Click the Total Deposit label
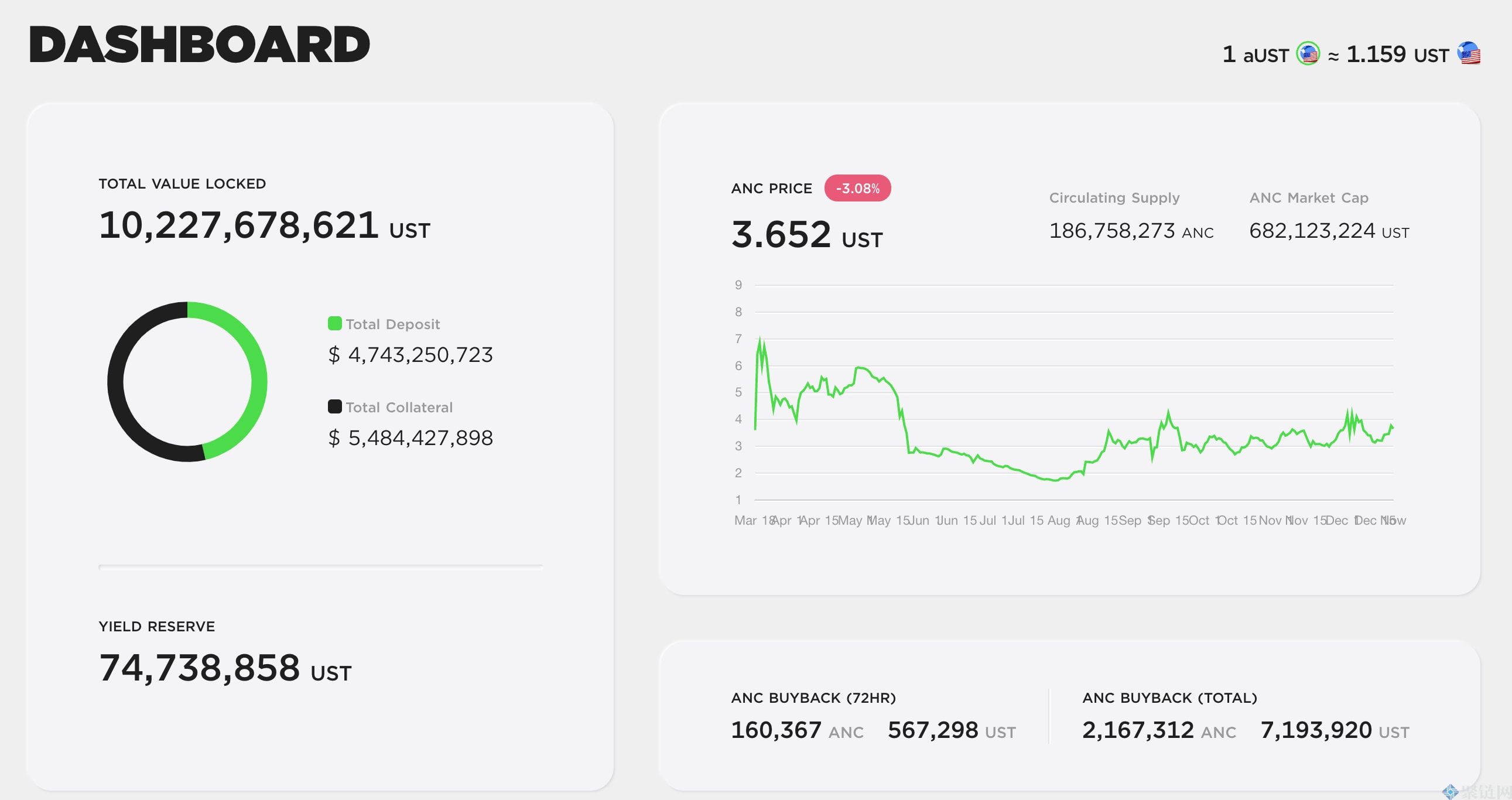Viewport: 1512px width, 800px height. click(393, 324)
